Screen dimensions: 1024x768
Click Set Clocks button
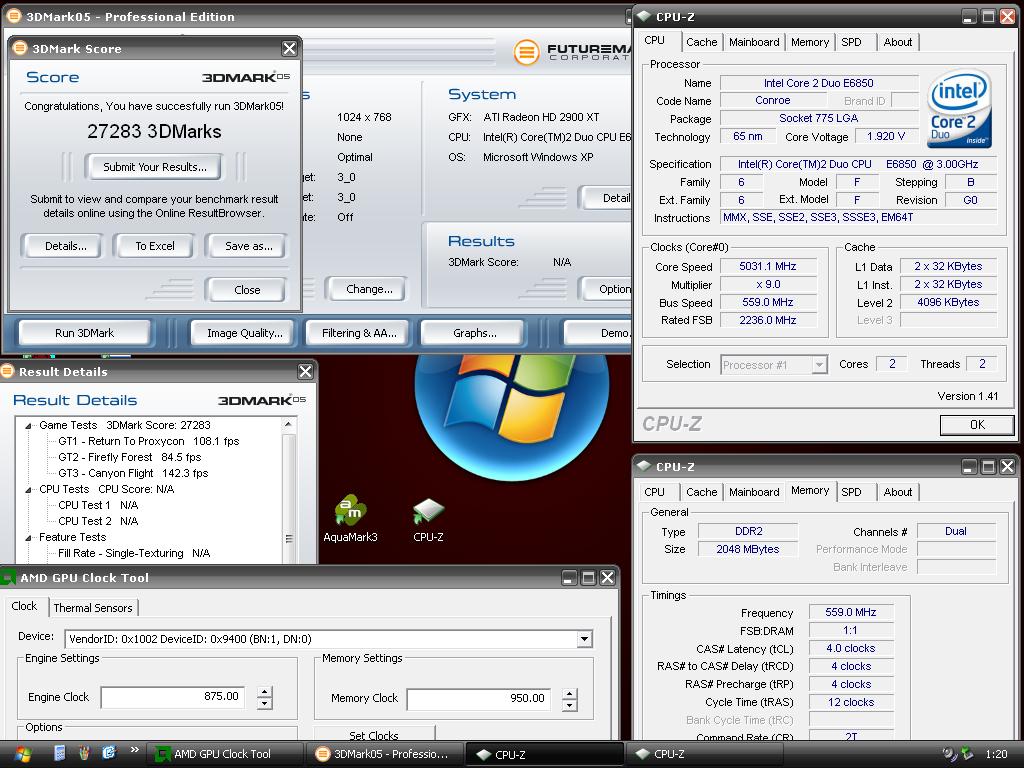374,734
